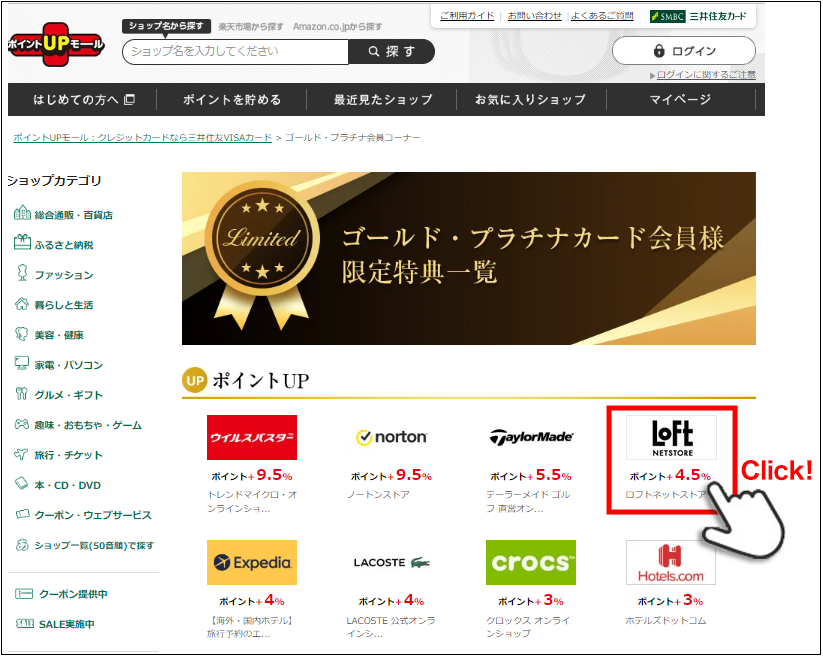The width and height of the screenshot is (823, 656).
Task: Open はじめての方へ menu item
Action: coord(83,99)
